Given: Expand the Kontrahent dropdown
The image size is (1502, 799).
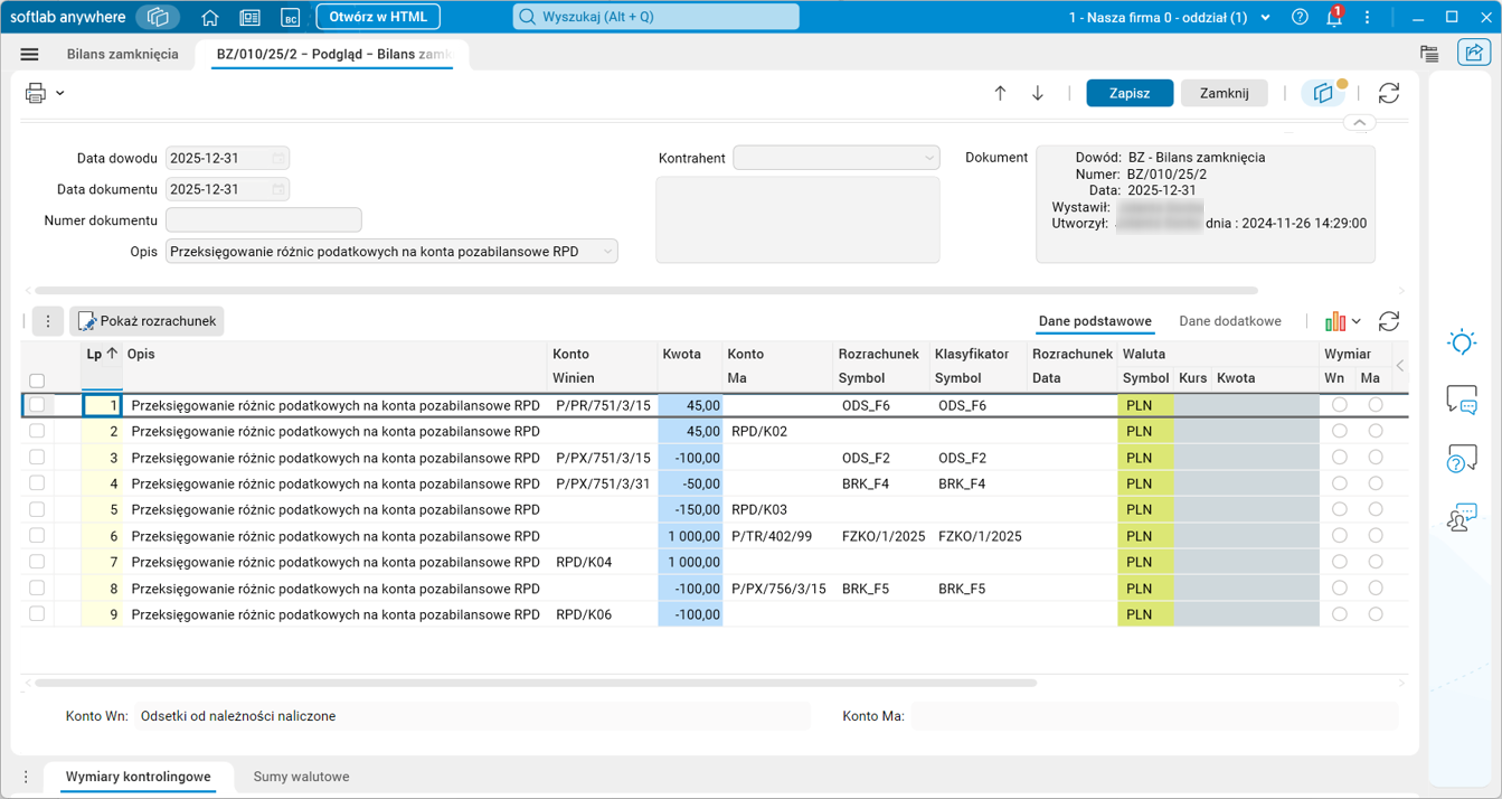Looking at the screenshot, I should click(929, 158).
